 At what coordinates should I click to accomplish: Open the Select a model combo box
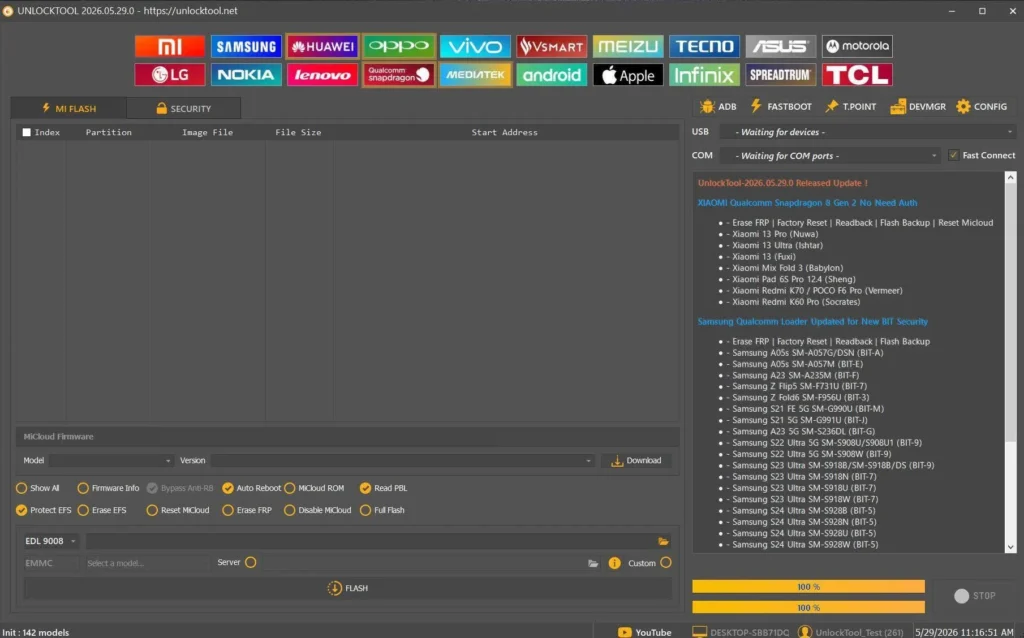click(x=148, y=563)
